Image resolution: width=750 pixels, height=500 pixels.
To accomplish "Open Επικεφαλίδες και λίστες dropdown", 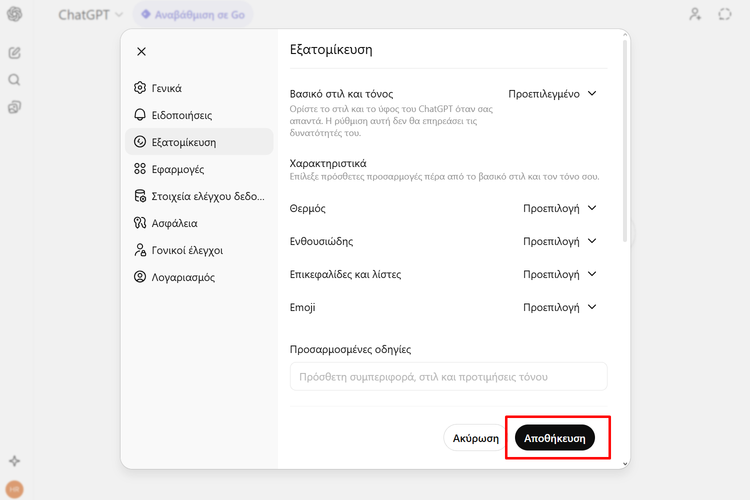I will pyautogui.click(x=559, y=275).
